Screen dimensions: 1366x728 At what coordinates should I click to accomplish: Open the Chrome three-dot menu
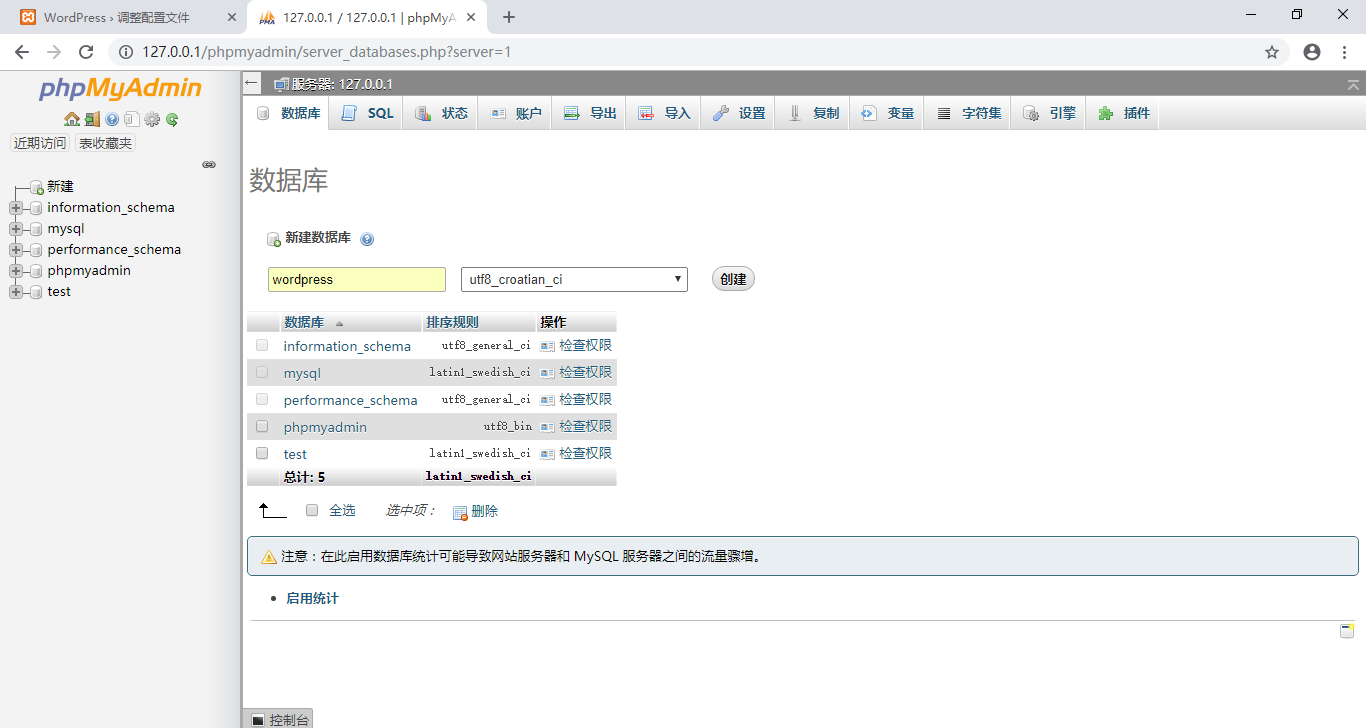1345,52
